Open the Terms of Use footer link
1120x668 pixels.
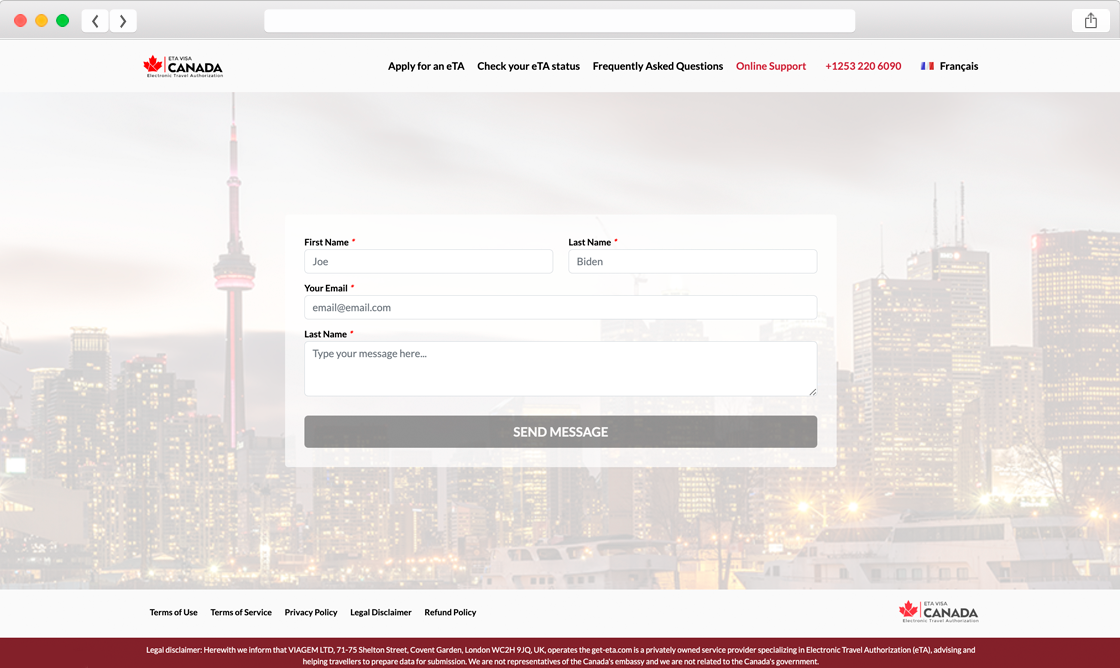[x=173, y=612]
